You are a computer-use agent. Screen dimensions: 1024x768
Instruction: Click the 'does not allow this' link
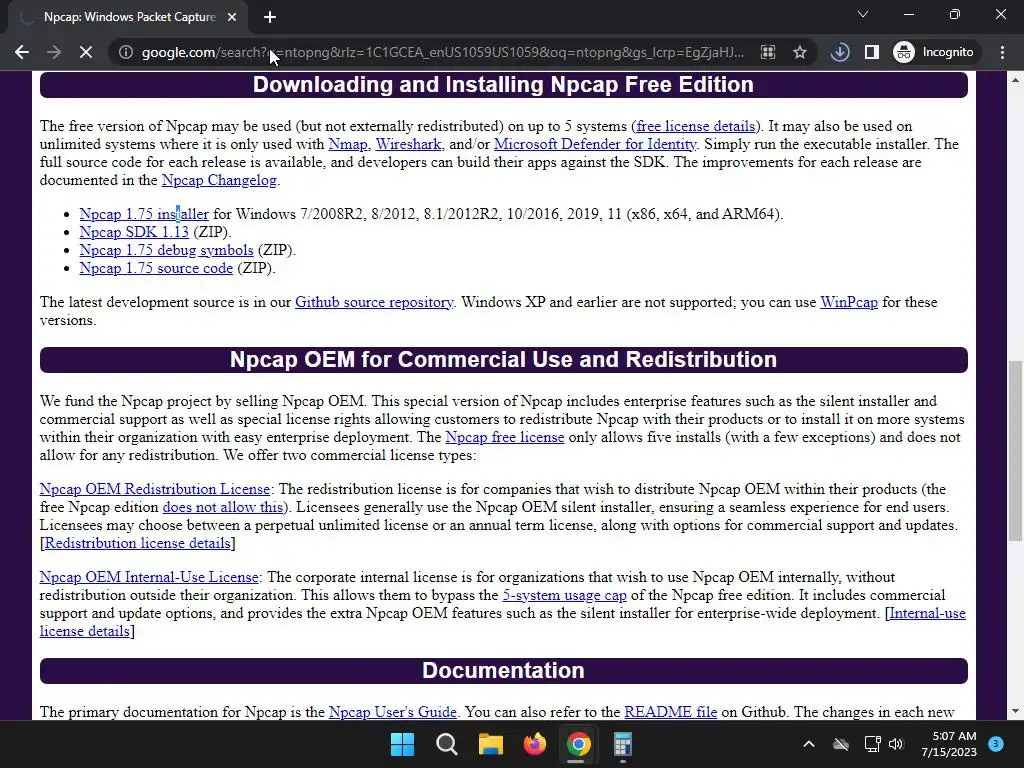tap(223, 507)
